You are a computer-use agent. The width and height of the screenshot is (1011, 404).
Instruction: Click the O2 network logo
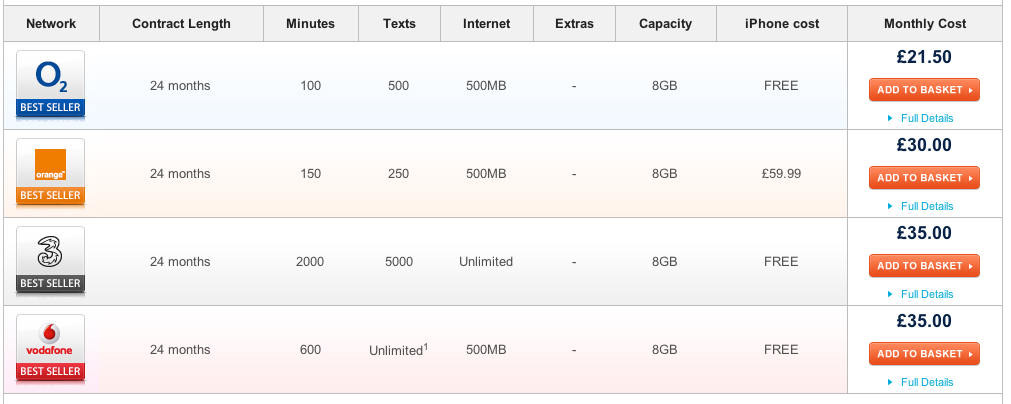[x=50, y=76]
